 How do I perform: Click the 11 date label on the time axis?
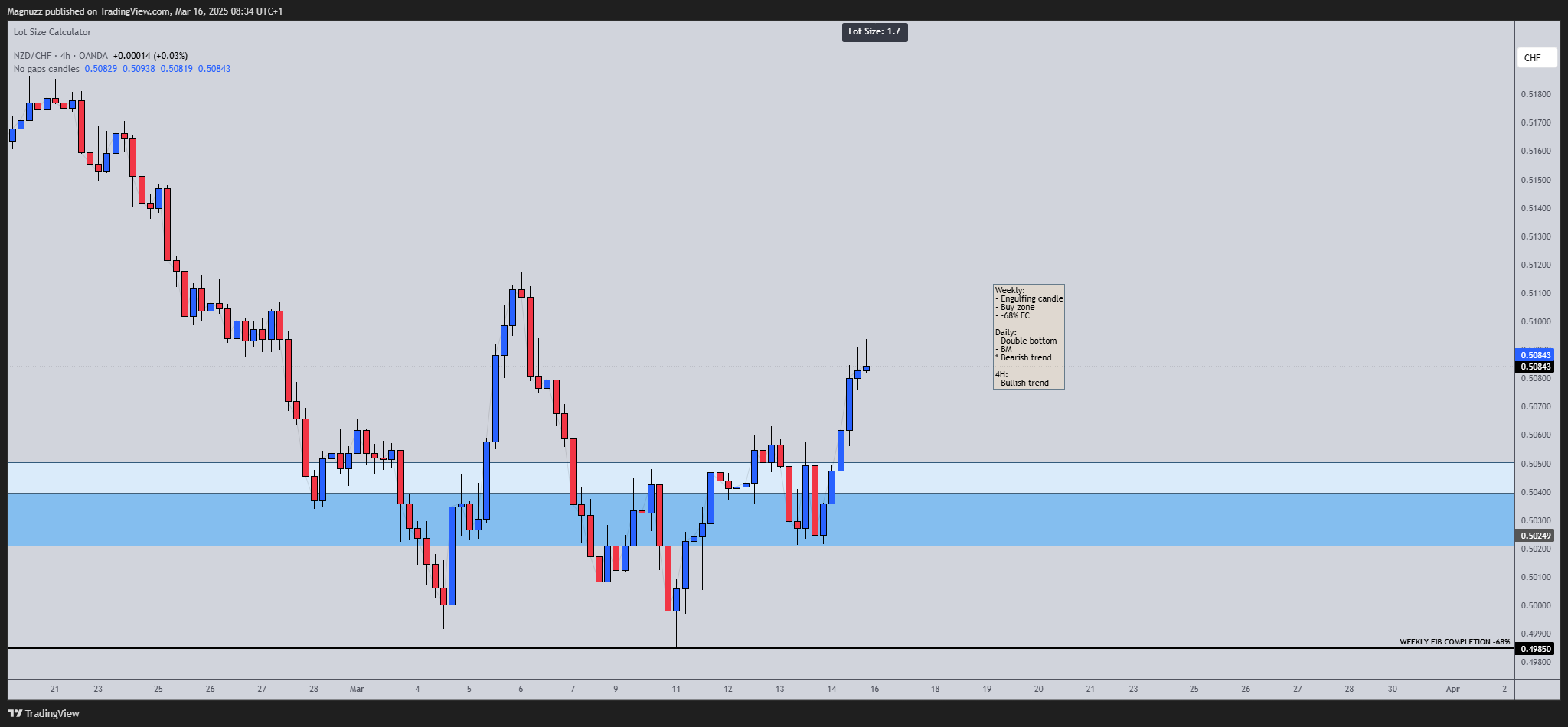coord(676,689)
